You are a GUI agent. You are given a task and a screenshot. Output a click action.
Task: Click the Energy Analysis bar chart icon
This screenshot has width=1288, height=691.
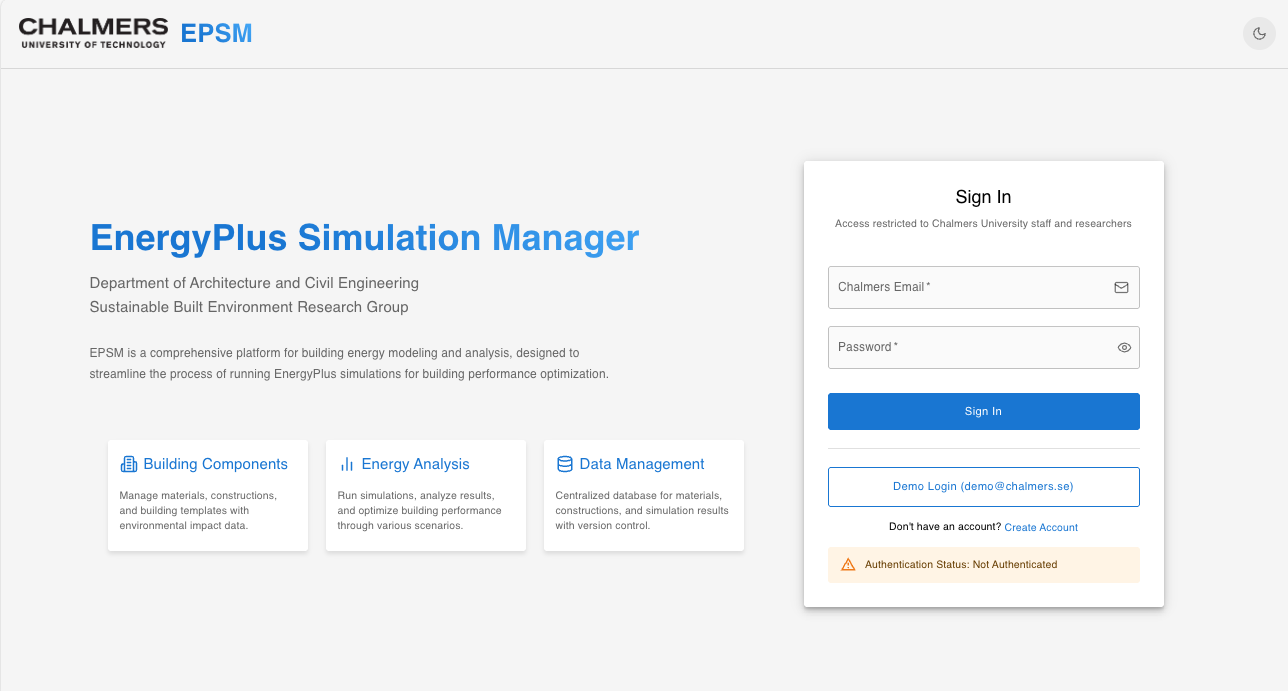[346, 463]
